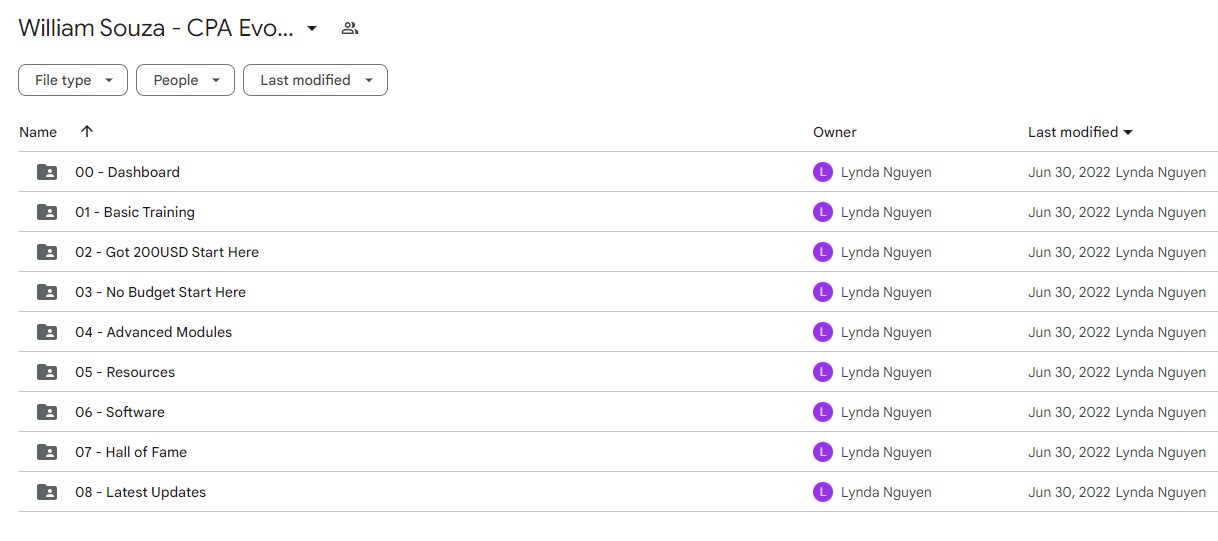Open the 03 - No Budget Start Here folder
Screen dimensions: 1218x541
point(160,292)
